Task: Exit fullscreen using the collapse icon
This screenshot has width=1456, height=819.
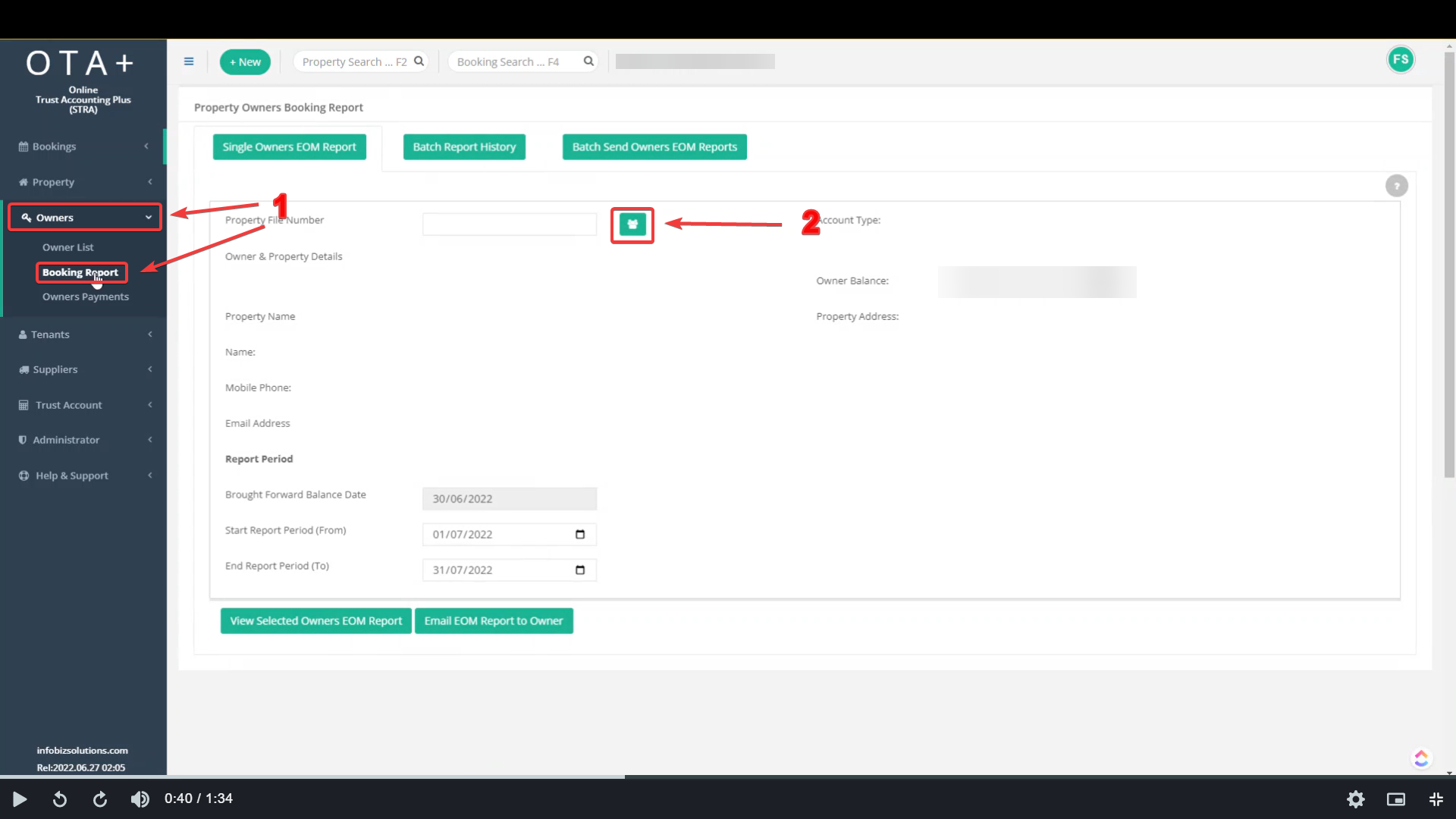Action: point(1436,799)
